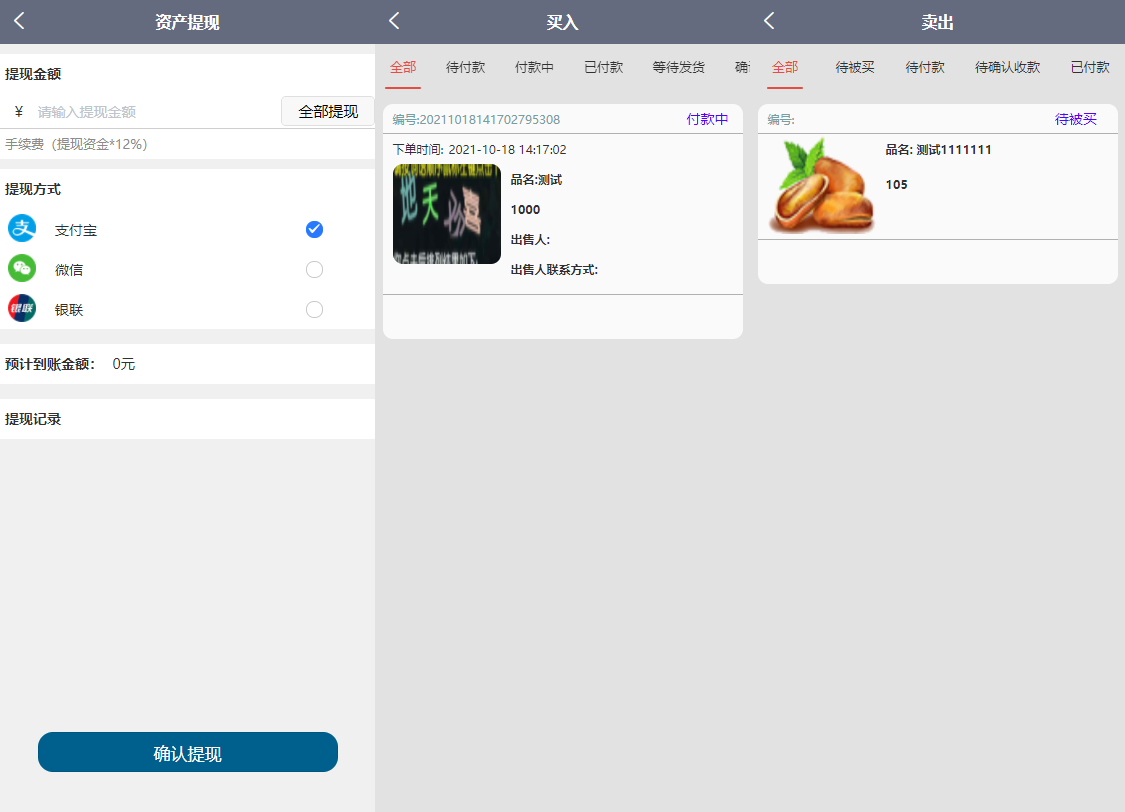Choose 微信 as withdrawal method

click(314, 270)
